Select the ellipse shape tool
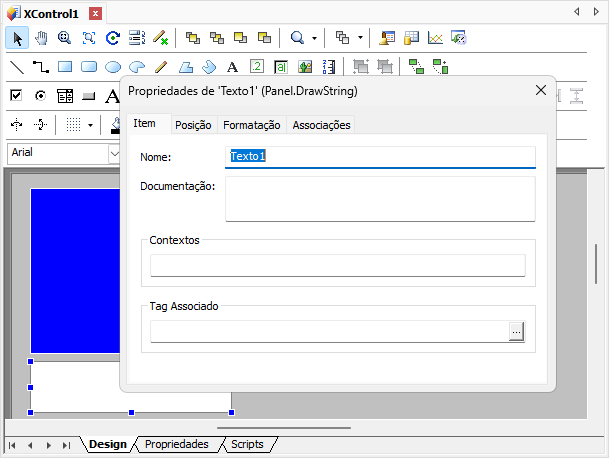The height and width of the screenshot is (458, 609). click(113, 67)
